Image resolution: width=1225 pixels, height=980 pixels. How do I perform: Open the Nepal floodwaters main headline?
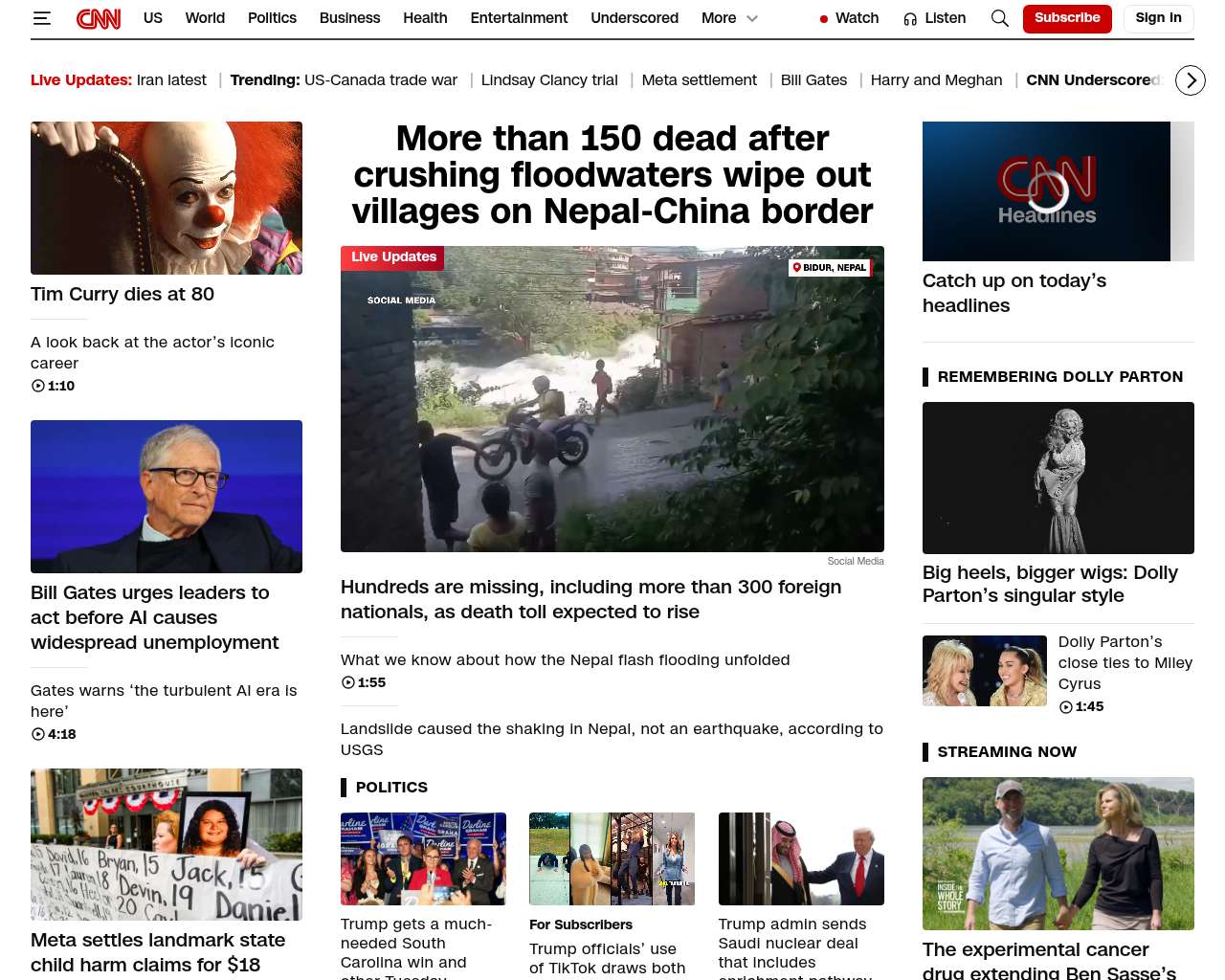tap(612, 175)
